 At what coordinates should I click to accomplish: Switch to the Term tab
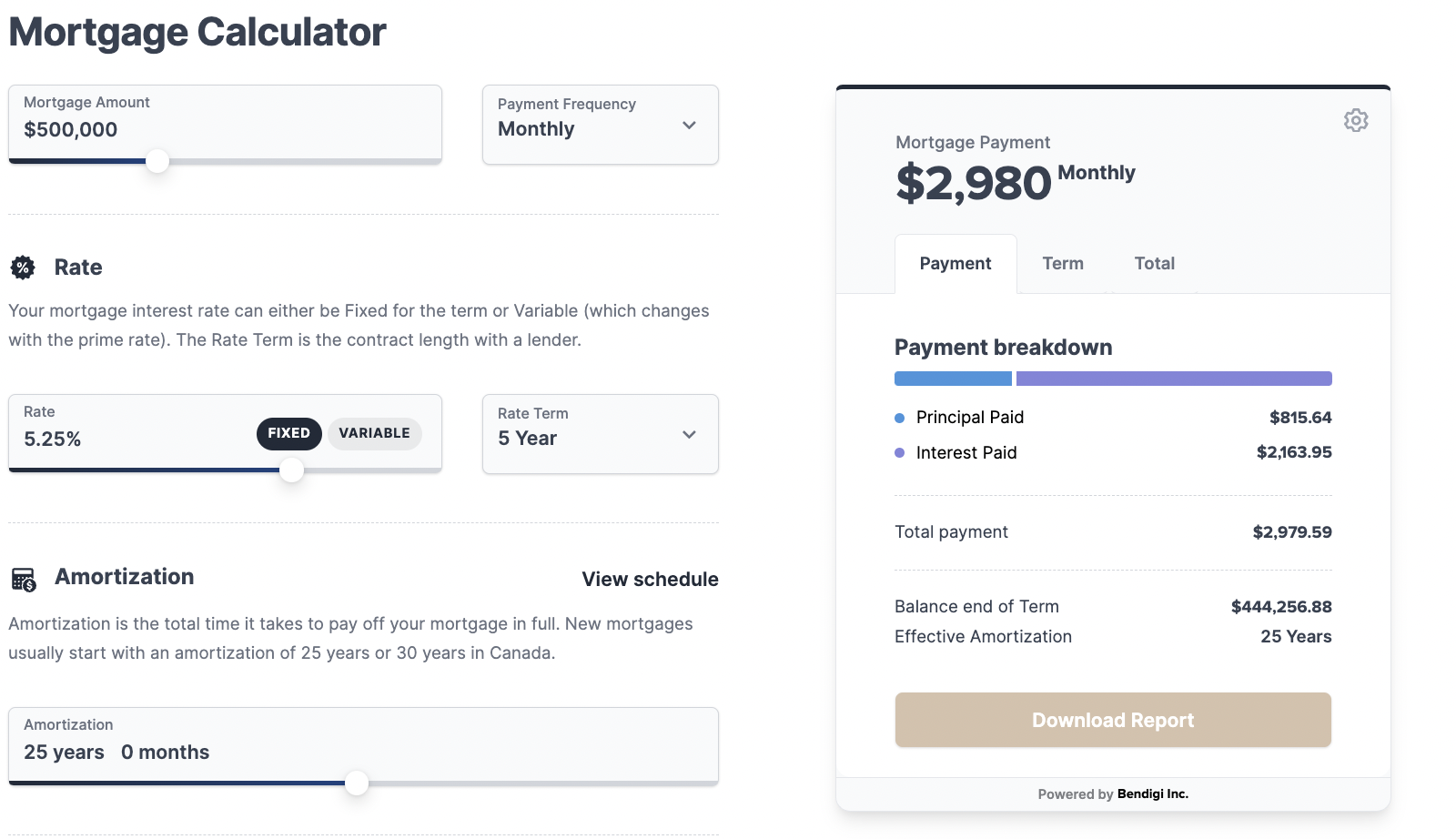coord(1062,263)
